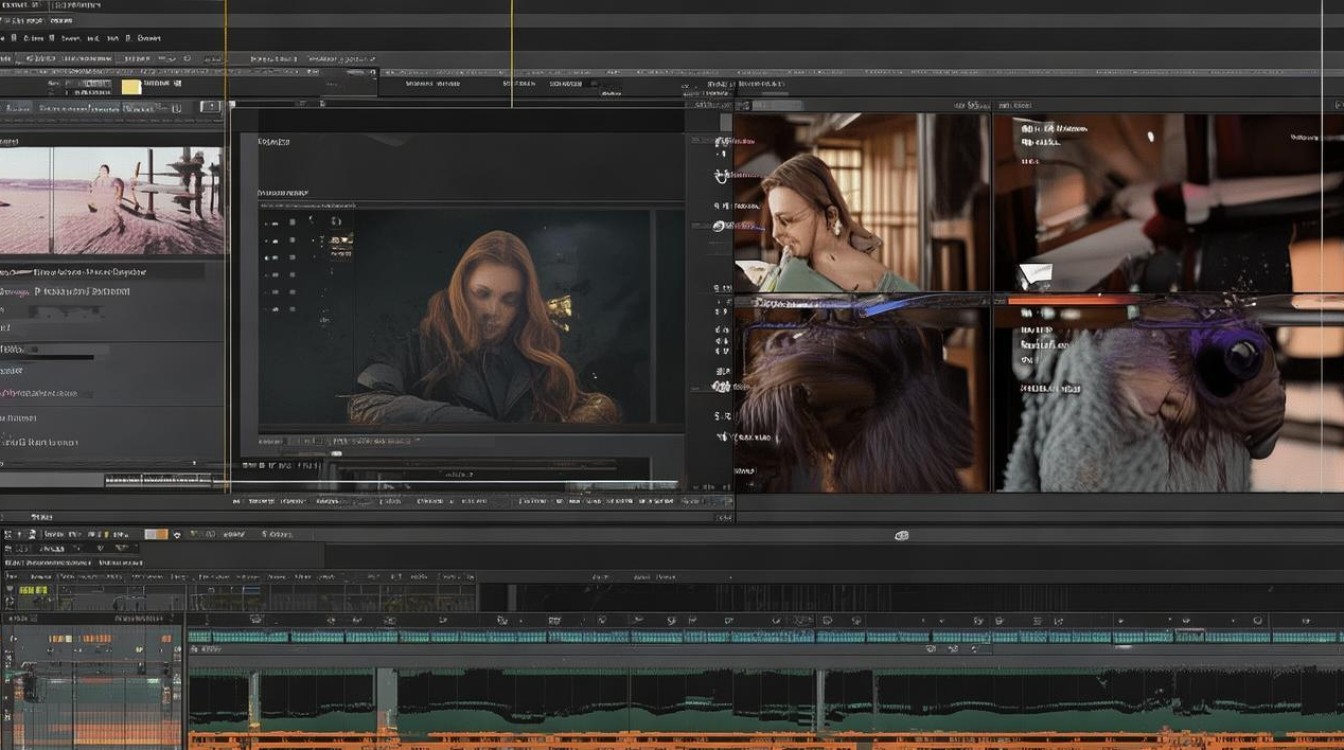This screenshot has height=750, width=1344.
Task: Select the blurry interior camera angle
Action: tap(1167, 202)
